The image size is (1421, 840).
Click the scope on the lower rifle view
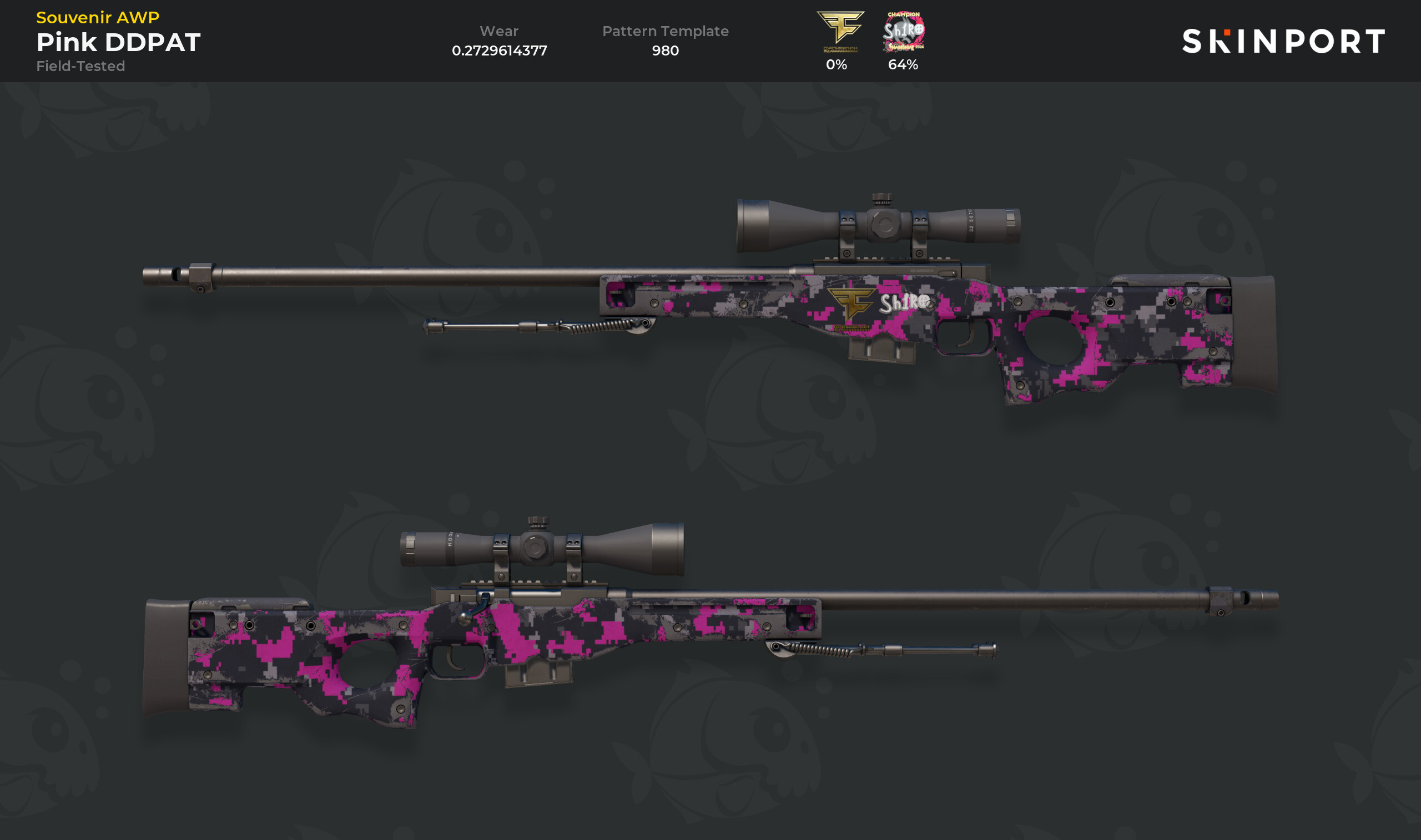coord(542,549)
